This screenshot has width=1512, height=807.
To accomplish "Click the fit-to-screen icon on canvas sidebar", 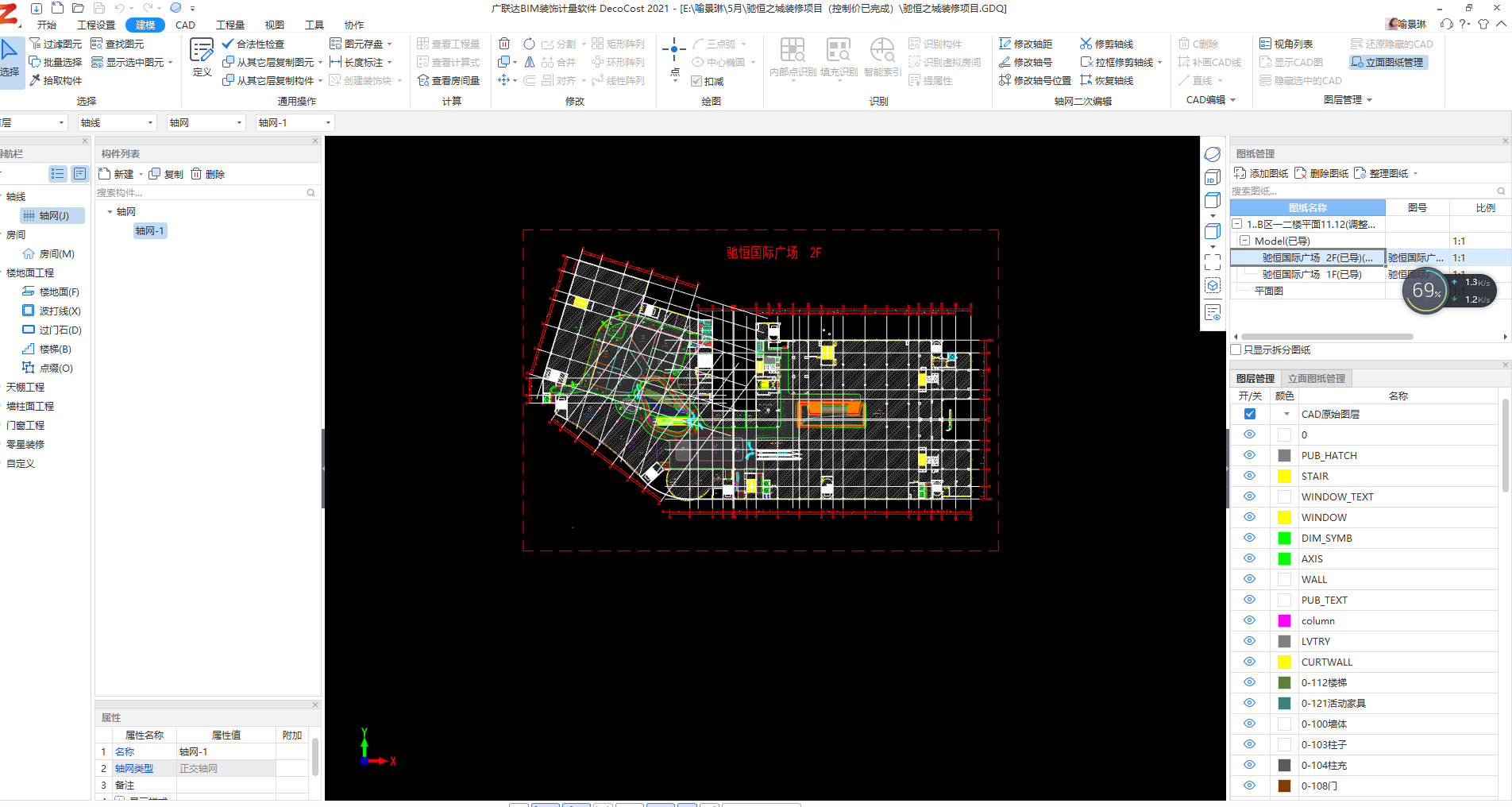I will (x=1213, y=262).
